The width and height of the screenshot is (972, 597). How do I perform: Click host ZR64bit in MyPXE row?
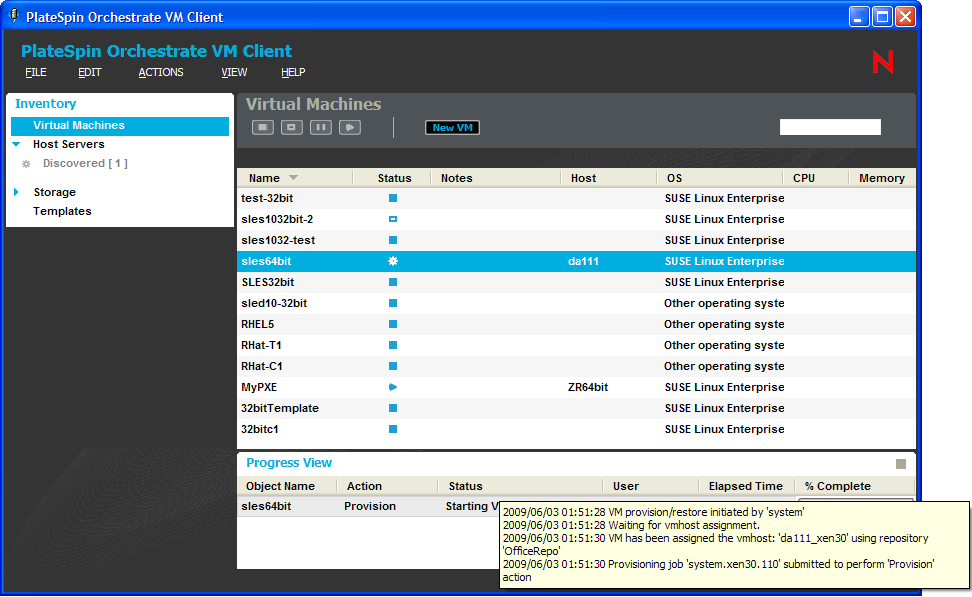pos(588,388)
